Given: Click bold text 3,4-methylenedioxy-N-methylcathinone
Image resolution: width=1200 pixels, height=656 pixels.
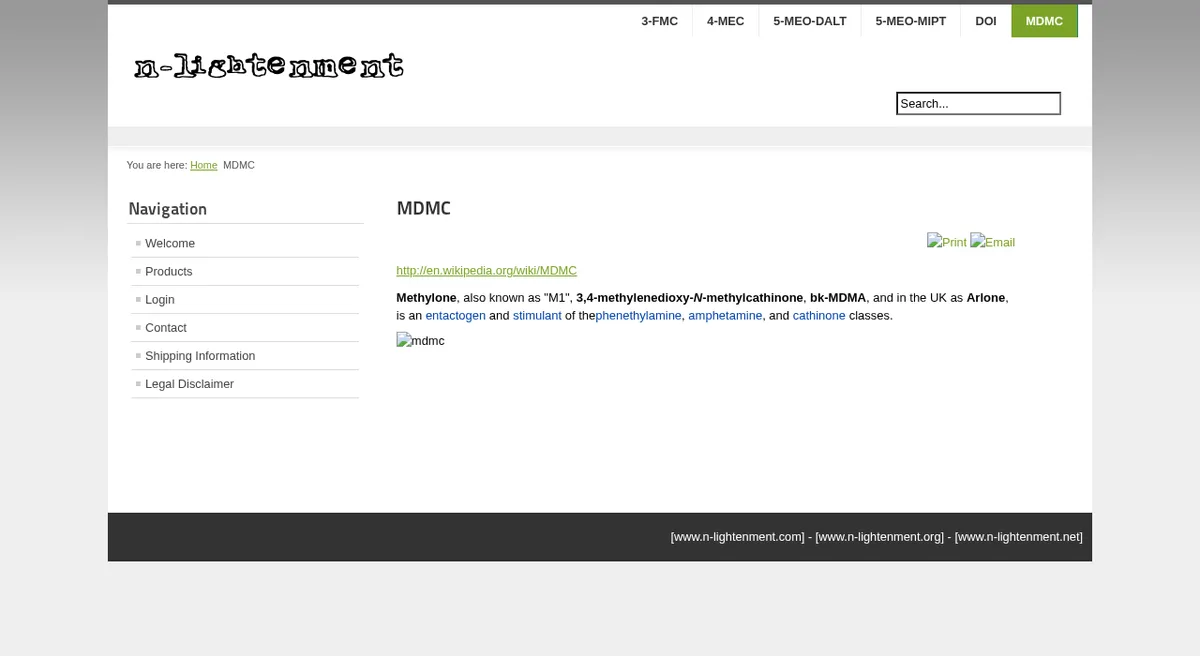Looking at the screenshot, I should tap(690, 298).
